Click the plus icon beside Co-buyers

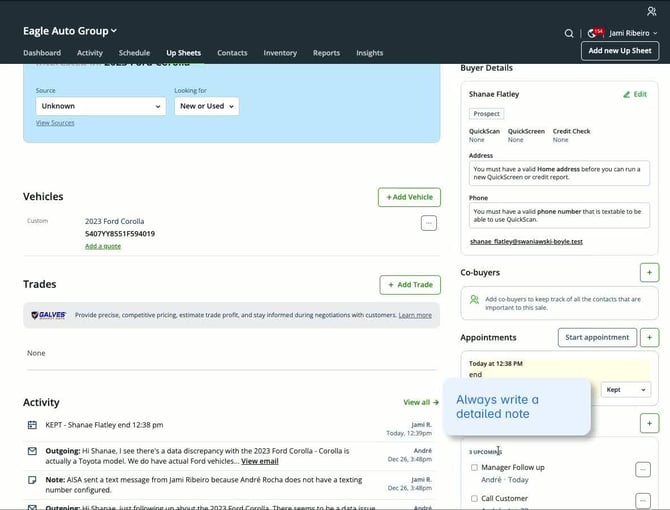pos(649,272)
